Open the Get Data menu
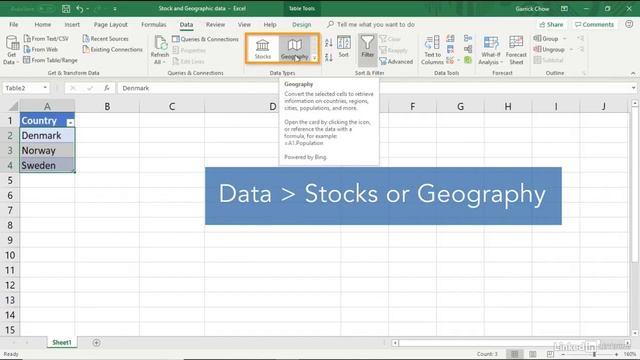The height and width of the screenshot is (360, 640). 11,50
